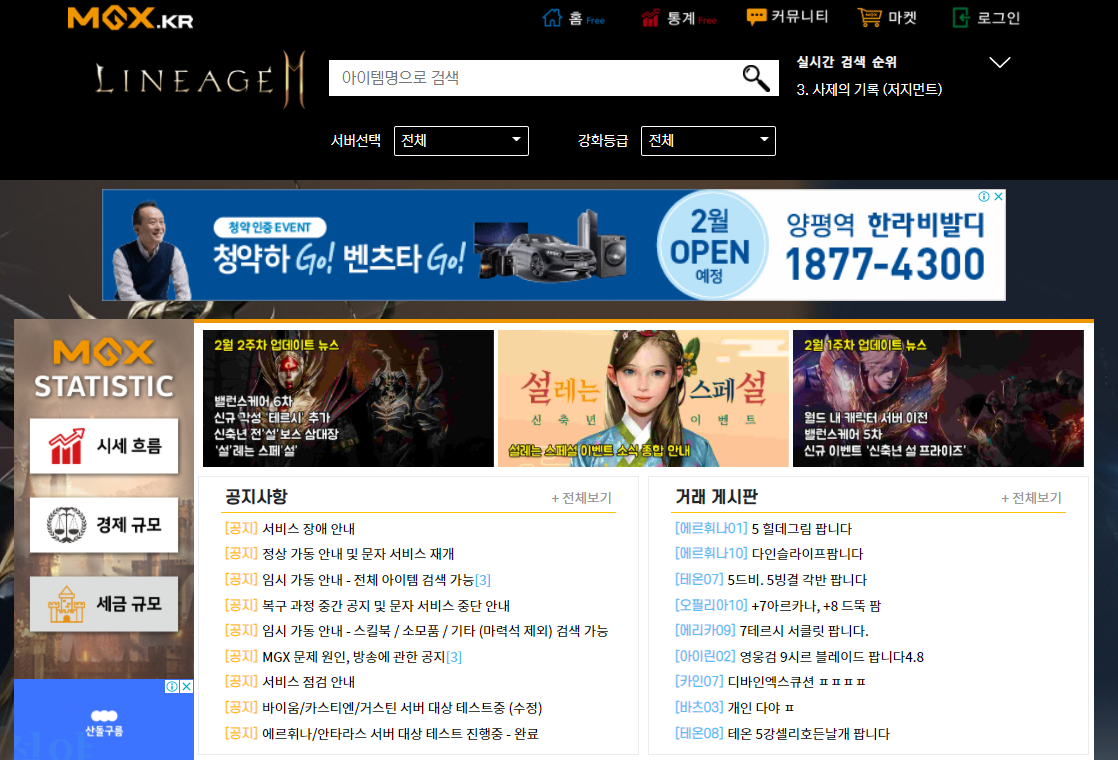Viewport: 1118px width, 760px height.
Task: Open the 마켓 shopping cart icon
Action: [x=869, y=18]
